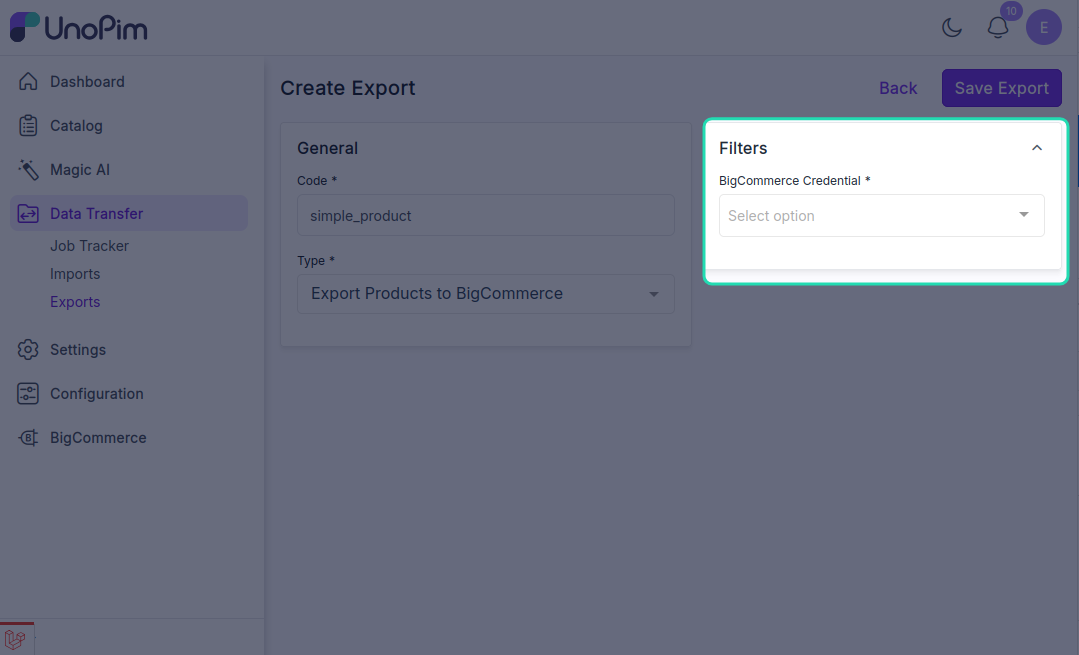1079x655 pixels.
Task: Click the Back link
Action: (898, 88)
